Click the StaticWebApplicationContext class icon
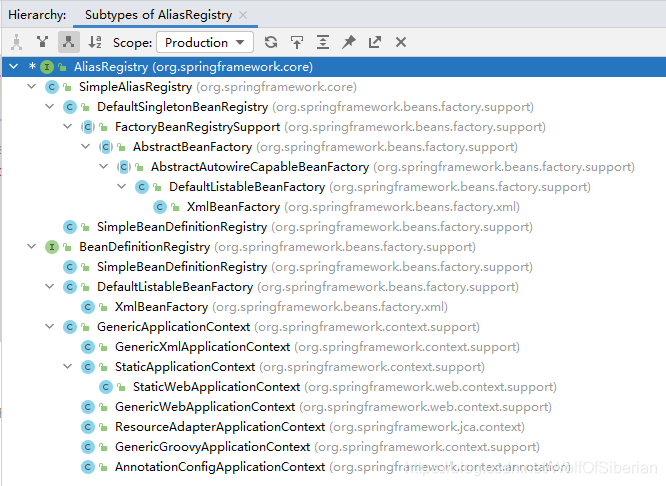The image size is (666, 486). click(x=106, y=387)
